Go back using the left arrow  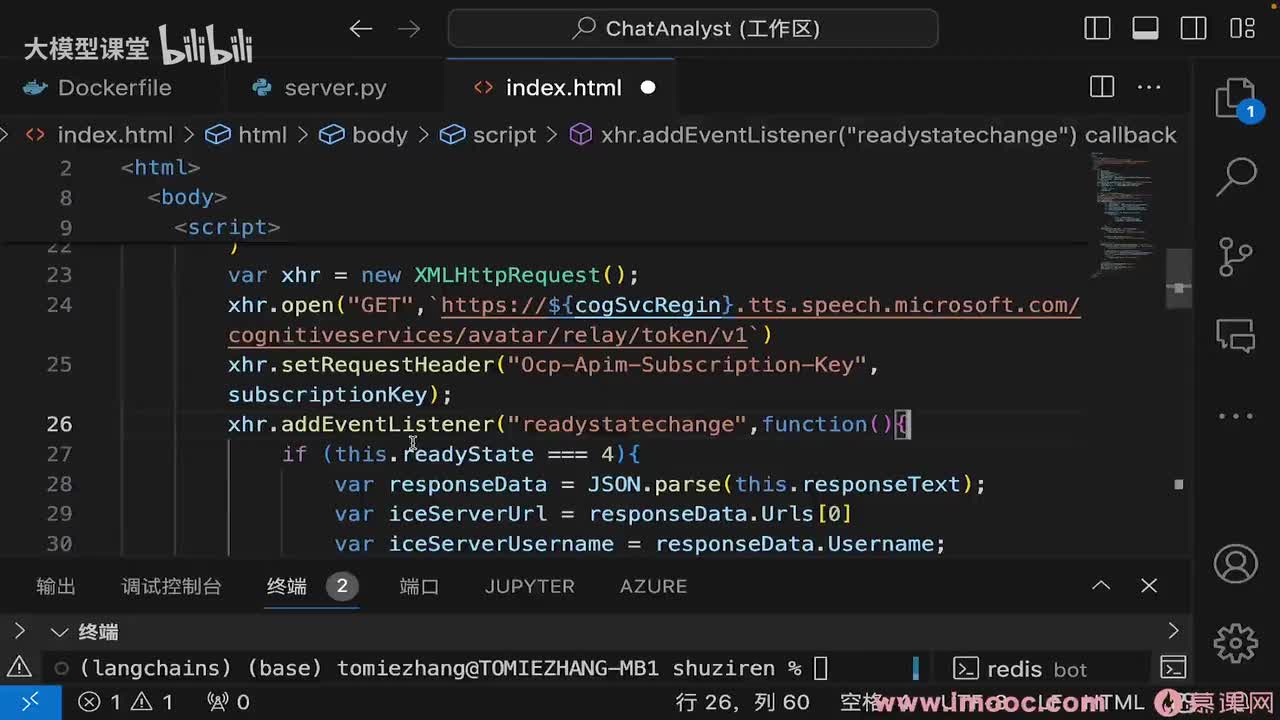click(x=361, y=29)
